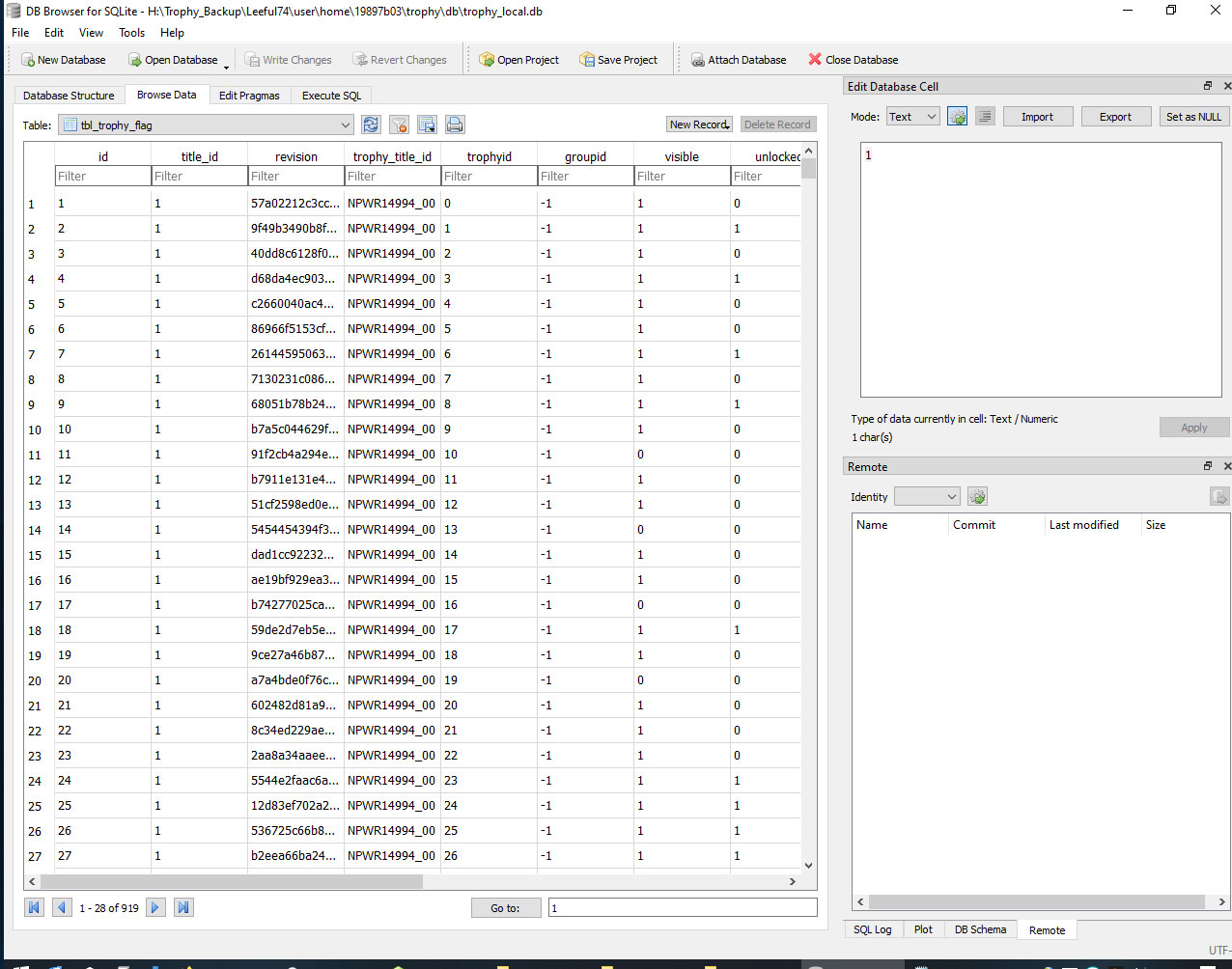The height and width of the screenshot is (969, 1232).
Task: Print the table data icon
Action: (x=455, y=125)
